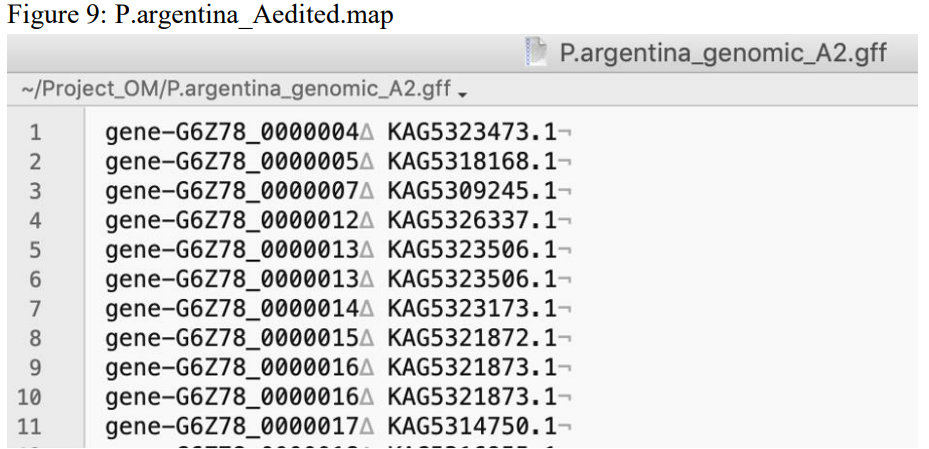Click the KAG5318168.1 protein ID
Screen dimensions: 929x449
pos(472,162)
